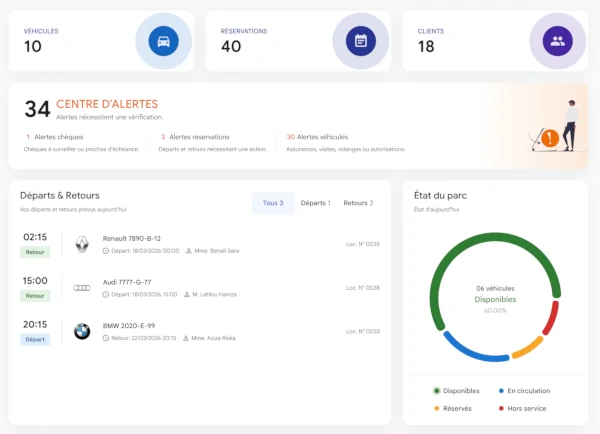Viewport: 600px width, 434px height.
Task: Open Alertes chèques section
Action: [55, 137]
